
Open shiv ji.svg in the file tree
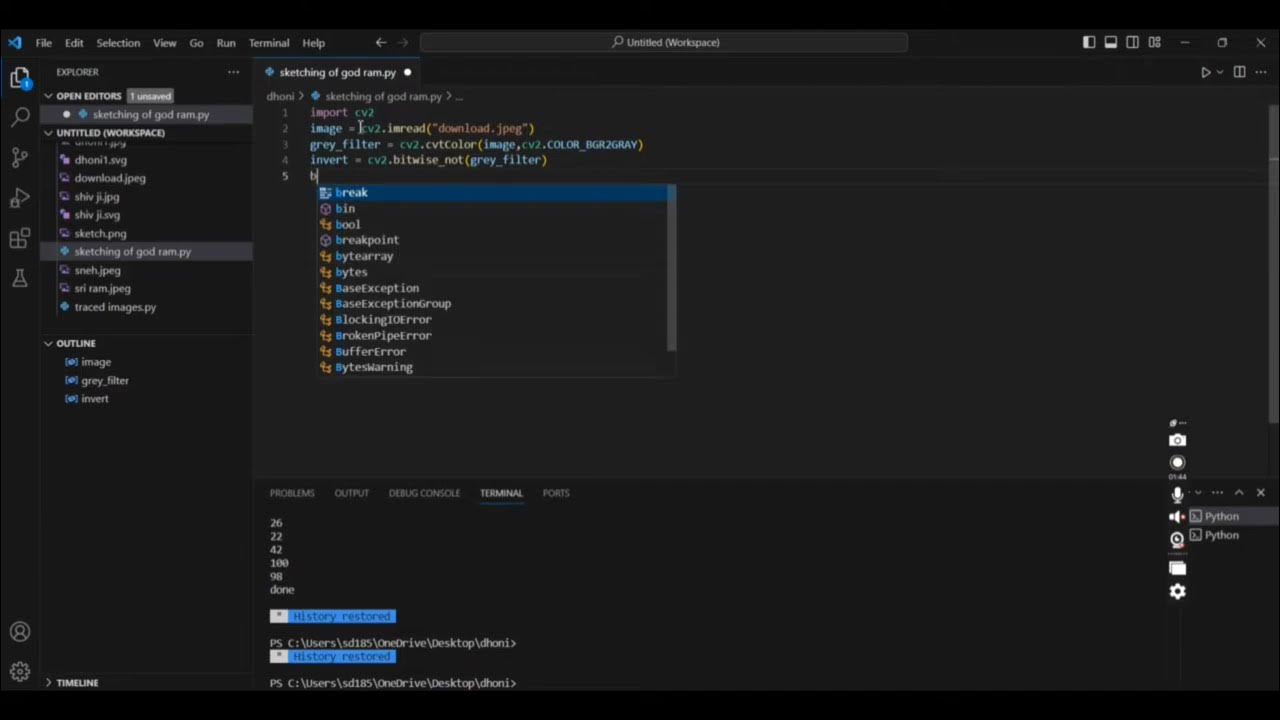tap(97, 215)
